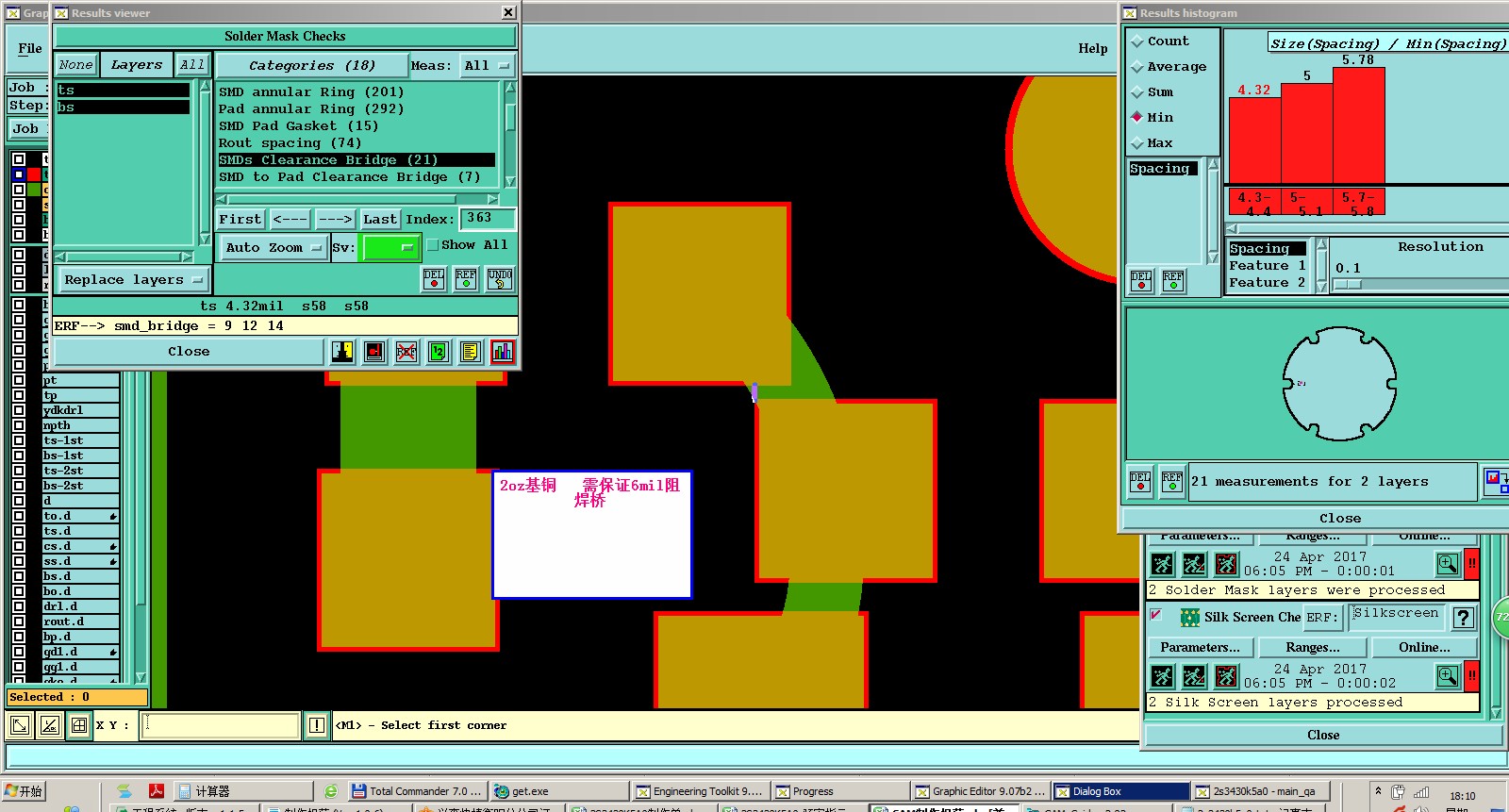Click Silk Screen results magnifier icon
1509x812 pixels.
pos(1448,676)
